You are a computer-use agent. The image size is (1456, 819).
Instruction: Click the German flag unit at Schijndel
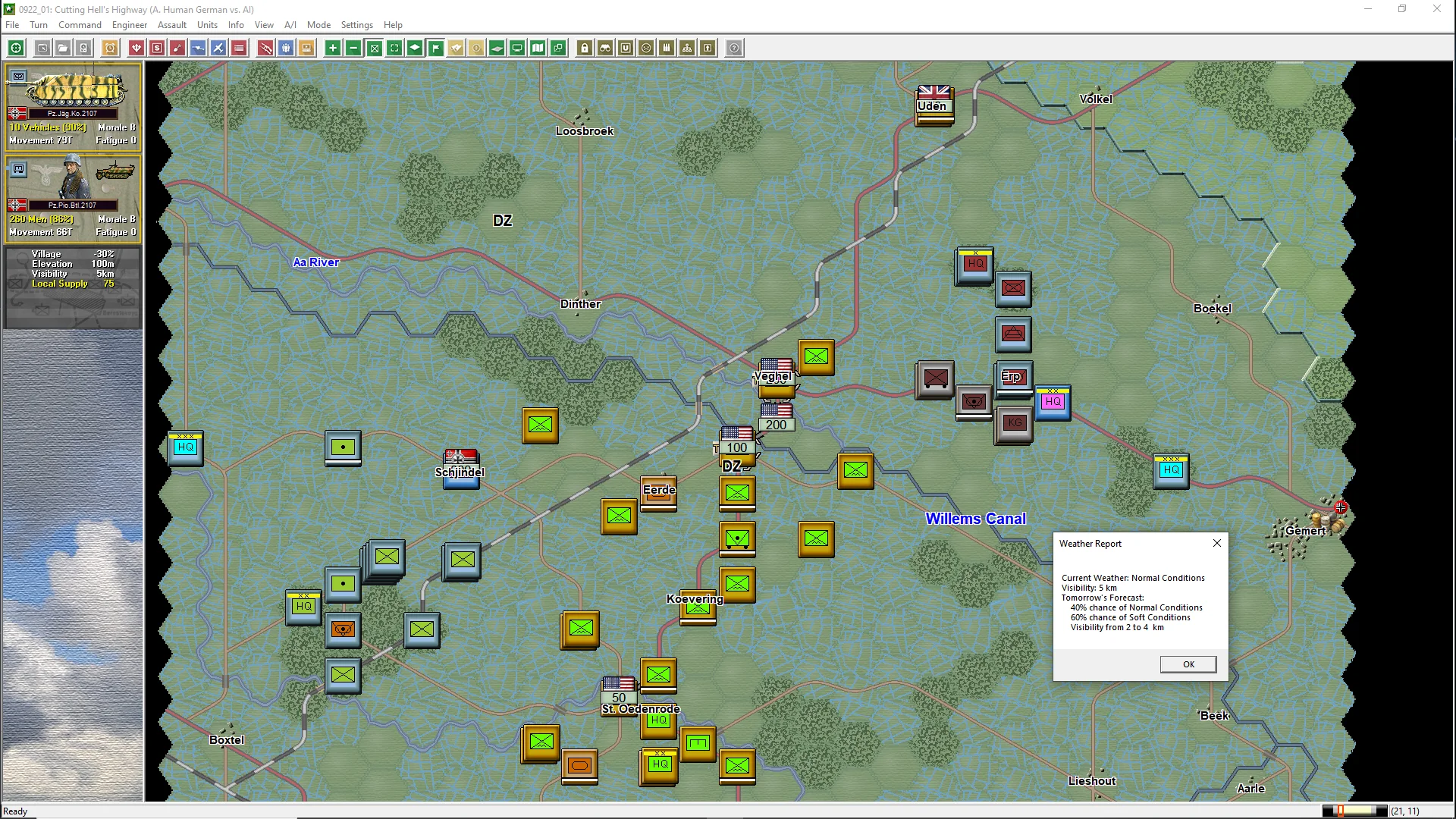(462, 469)
